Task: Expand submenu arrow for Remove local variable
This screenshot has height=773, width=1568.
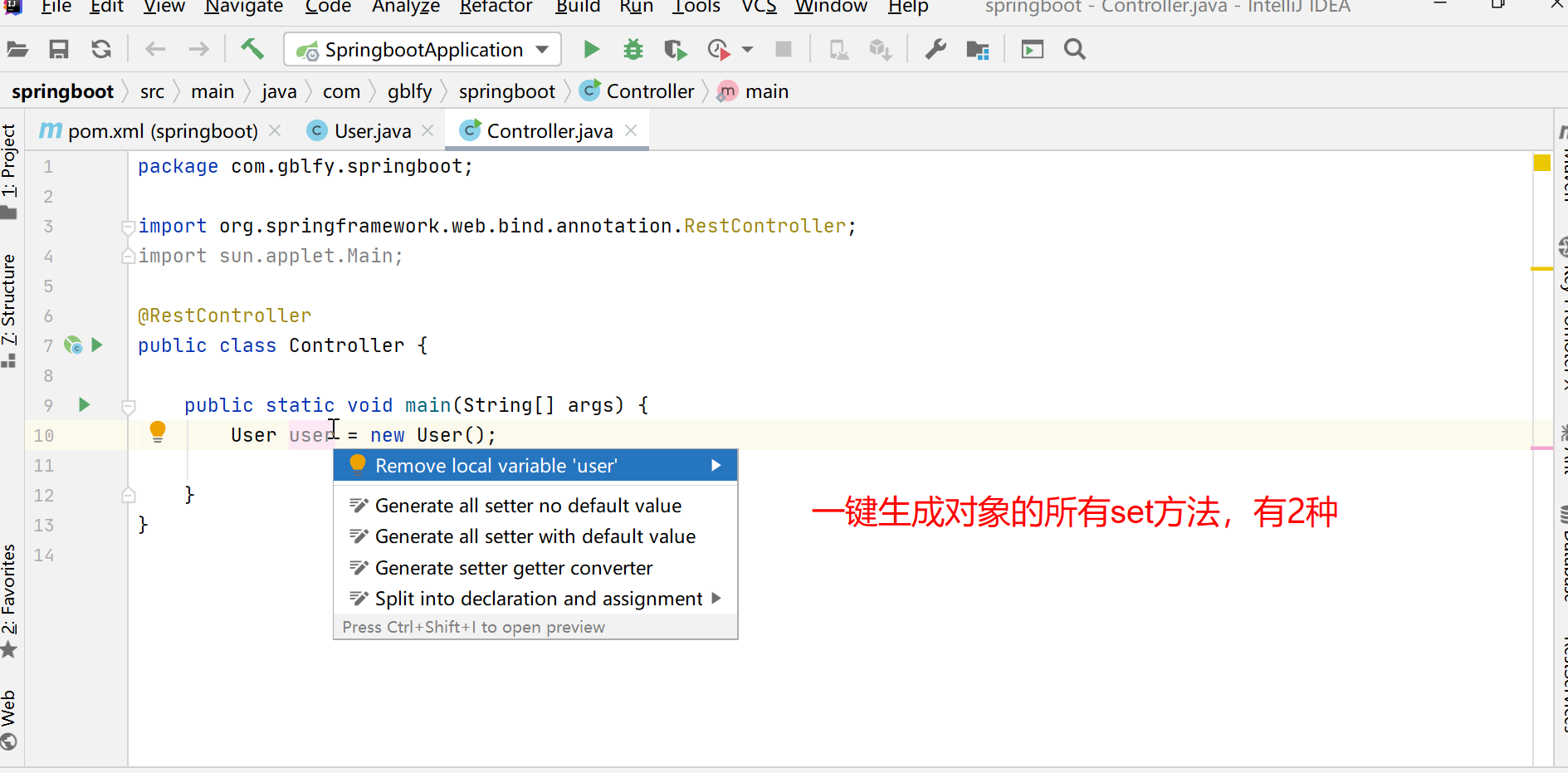Action: coord(716,466)
